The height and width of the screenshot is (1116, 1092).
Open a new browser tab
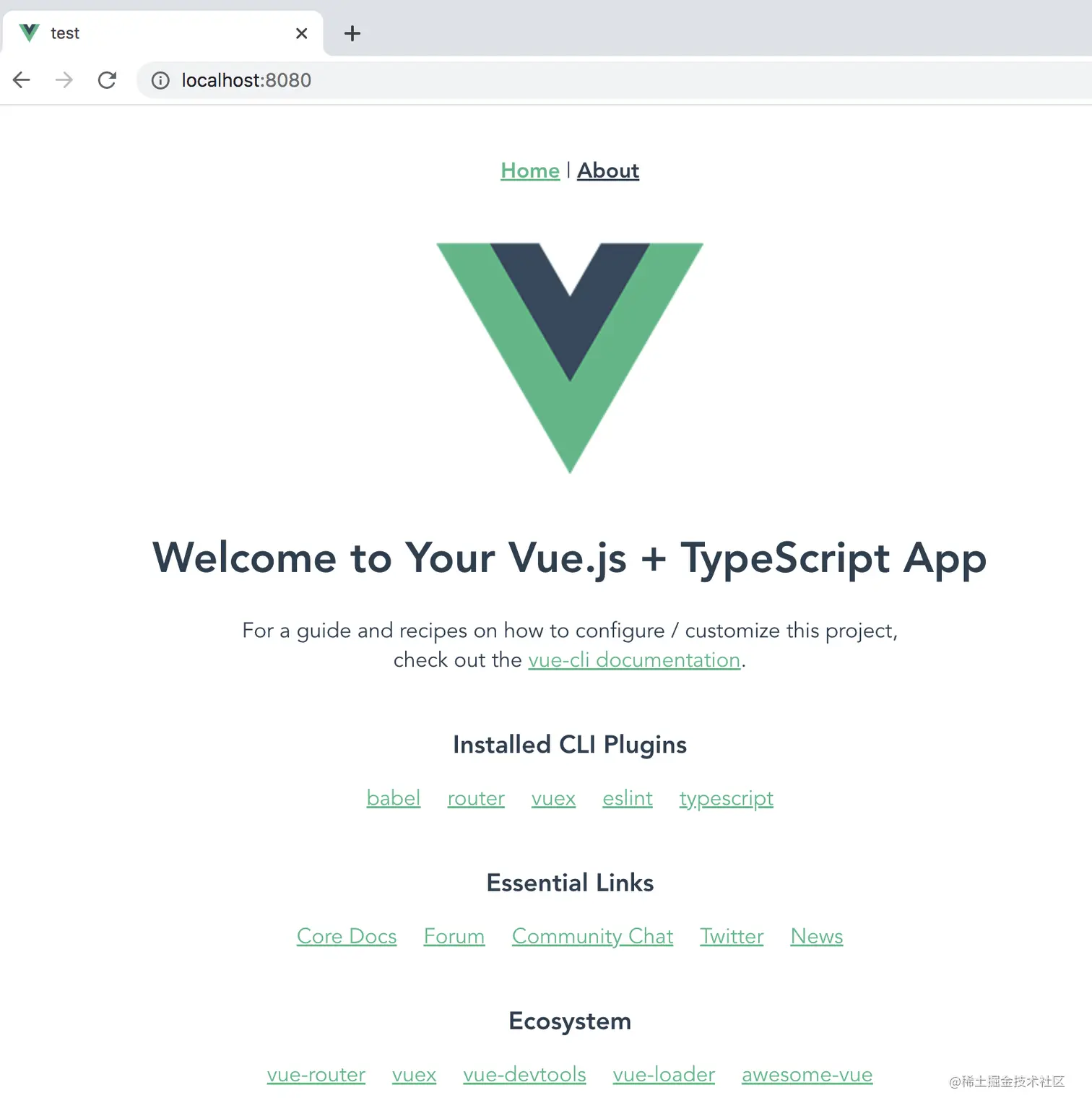tap(352, 33)
